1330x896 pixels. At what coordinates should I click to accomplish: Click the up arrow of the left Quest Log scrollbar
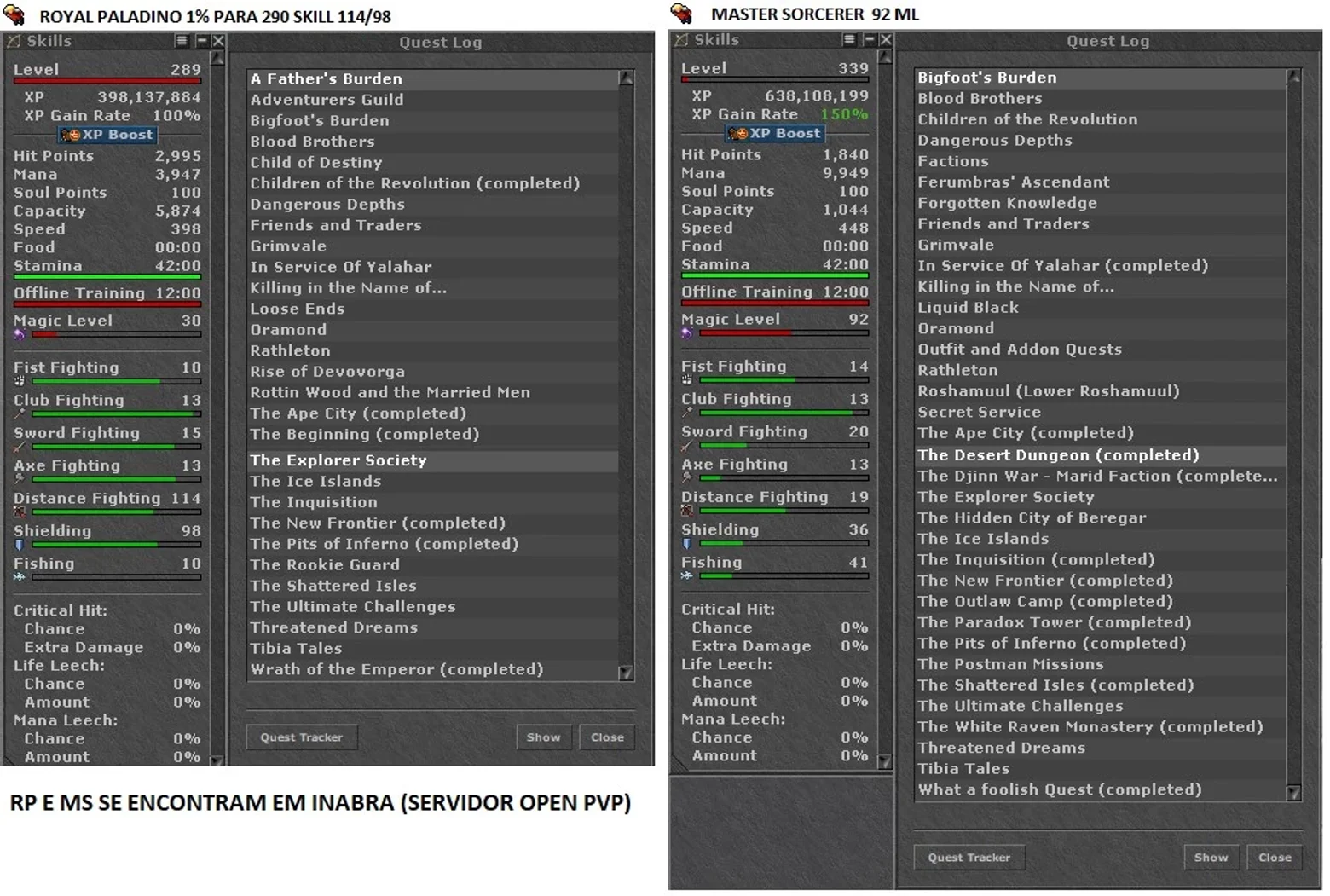(626, 78)
